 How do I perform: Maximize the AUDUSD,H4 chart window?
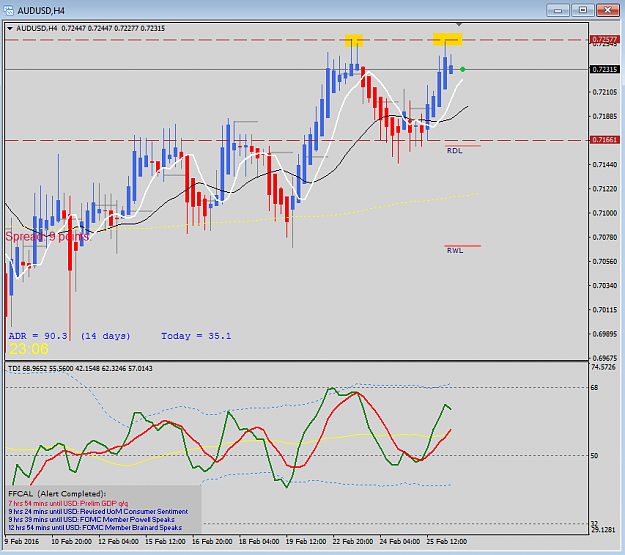583,10
